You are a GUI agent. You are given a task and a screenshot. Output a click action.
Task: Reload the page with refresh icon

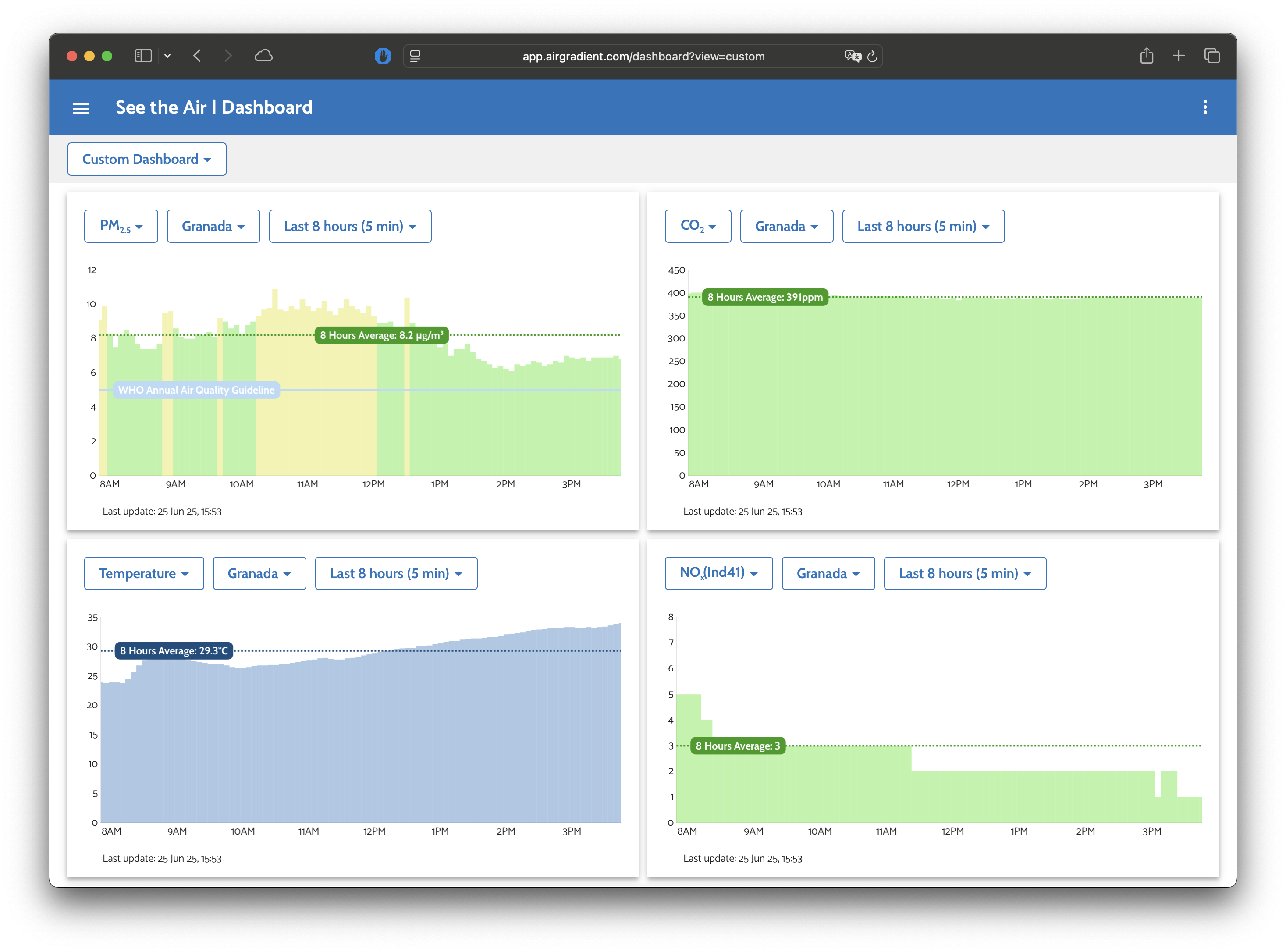[x=872, y=57]
